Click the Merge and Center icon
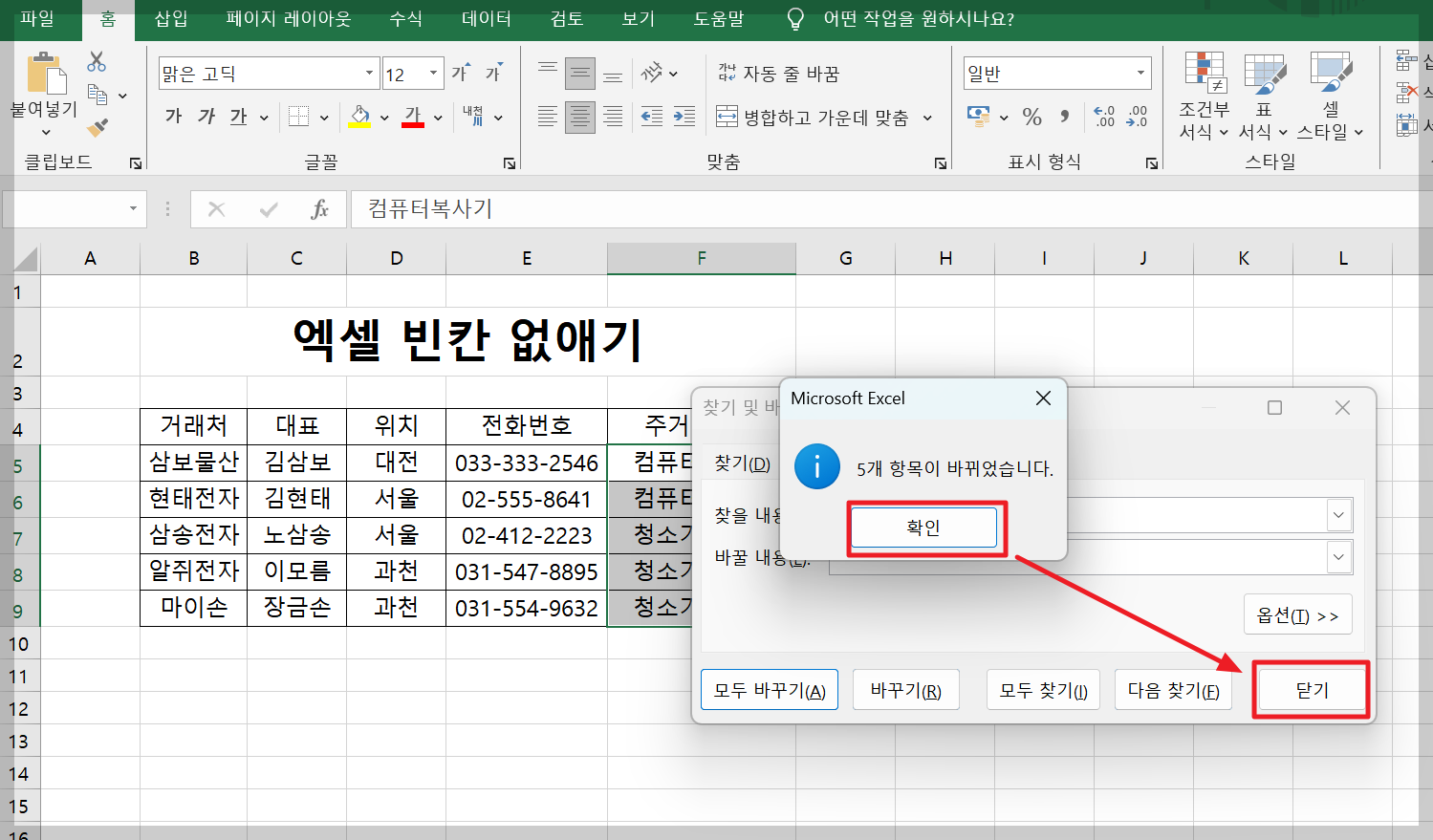The height and width of the screenshot is (840, 1433). (727, 117)
